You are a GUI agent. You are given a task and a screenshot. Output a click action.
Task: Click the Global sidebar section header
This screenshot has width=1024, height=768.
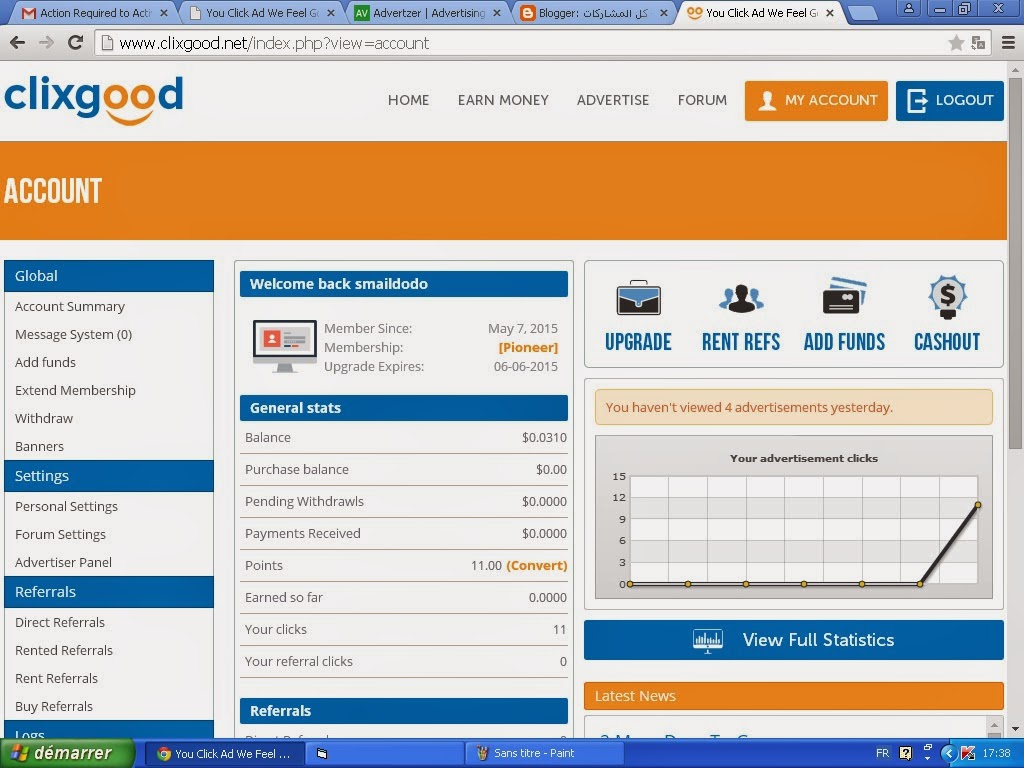pyautogui.click(x=109, y=276)
